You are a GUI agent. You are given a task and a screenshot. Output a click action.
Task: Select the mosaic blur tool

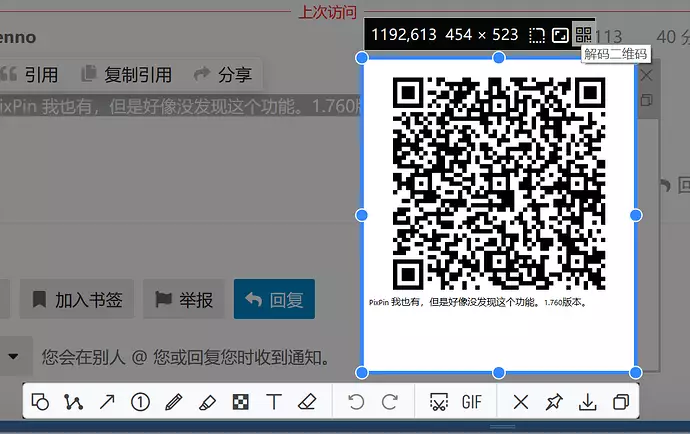point(241,401)
